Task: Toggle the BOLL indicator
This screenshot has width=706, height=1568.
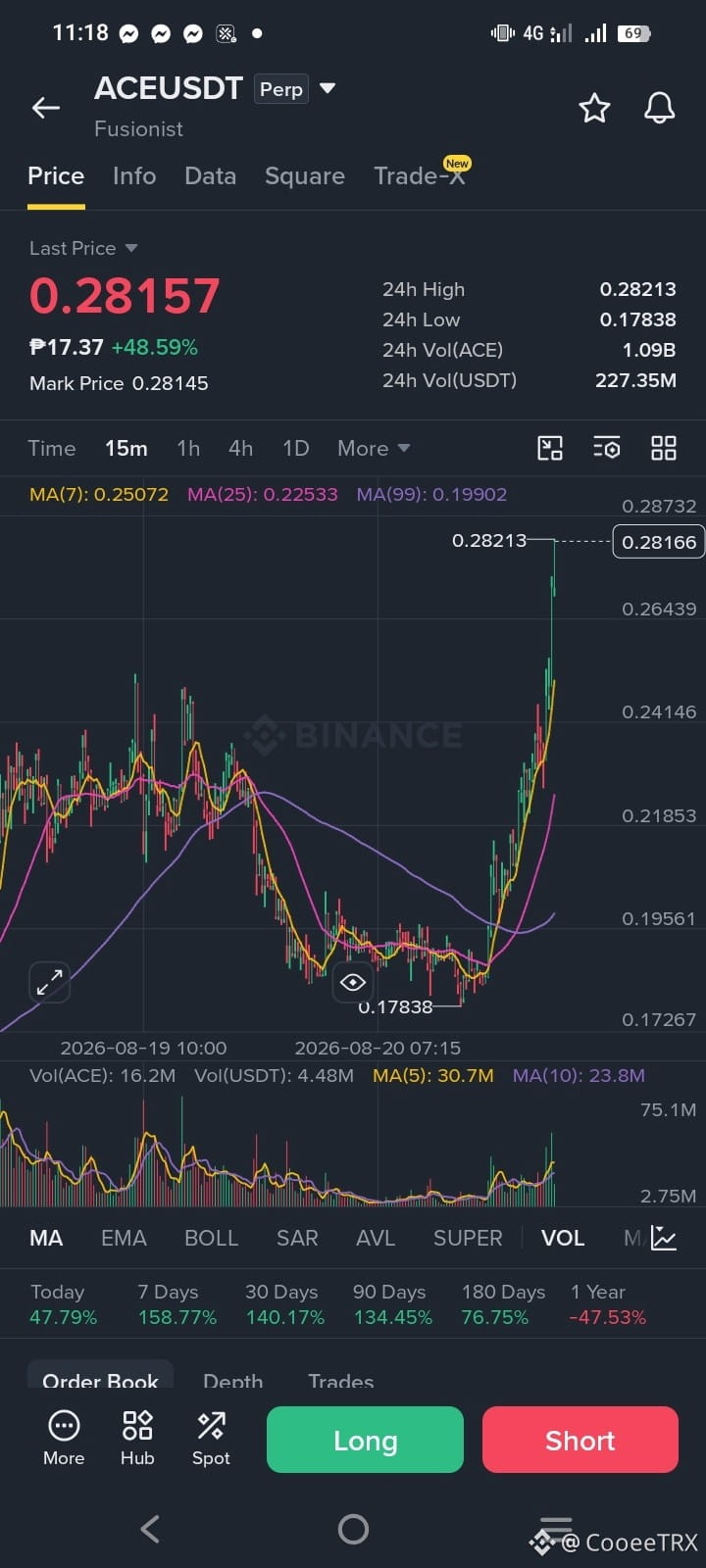Action: tap(212, 1238)
